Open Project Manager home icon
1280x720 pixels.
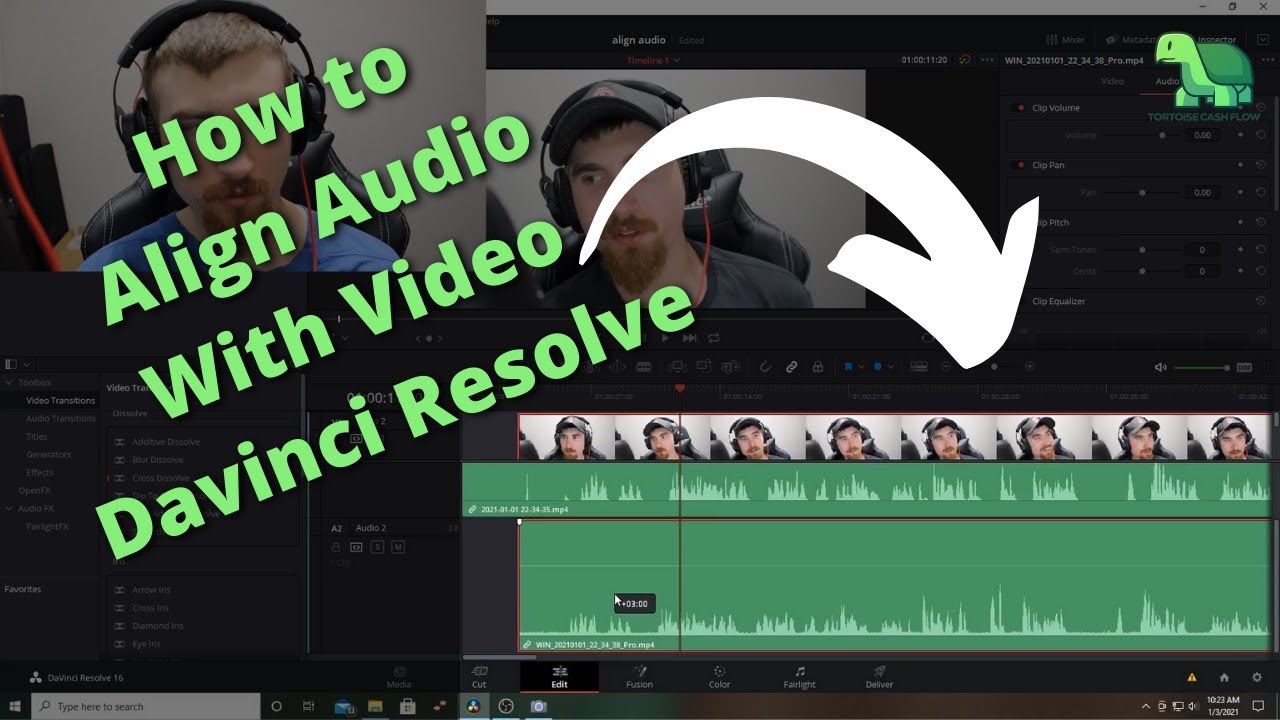click(x=1224, y=677)
